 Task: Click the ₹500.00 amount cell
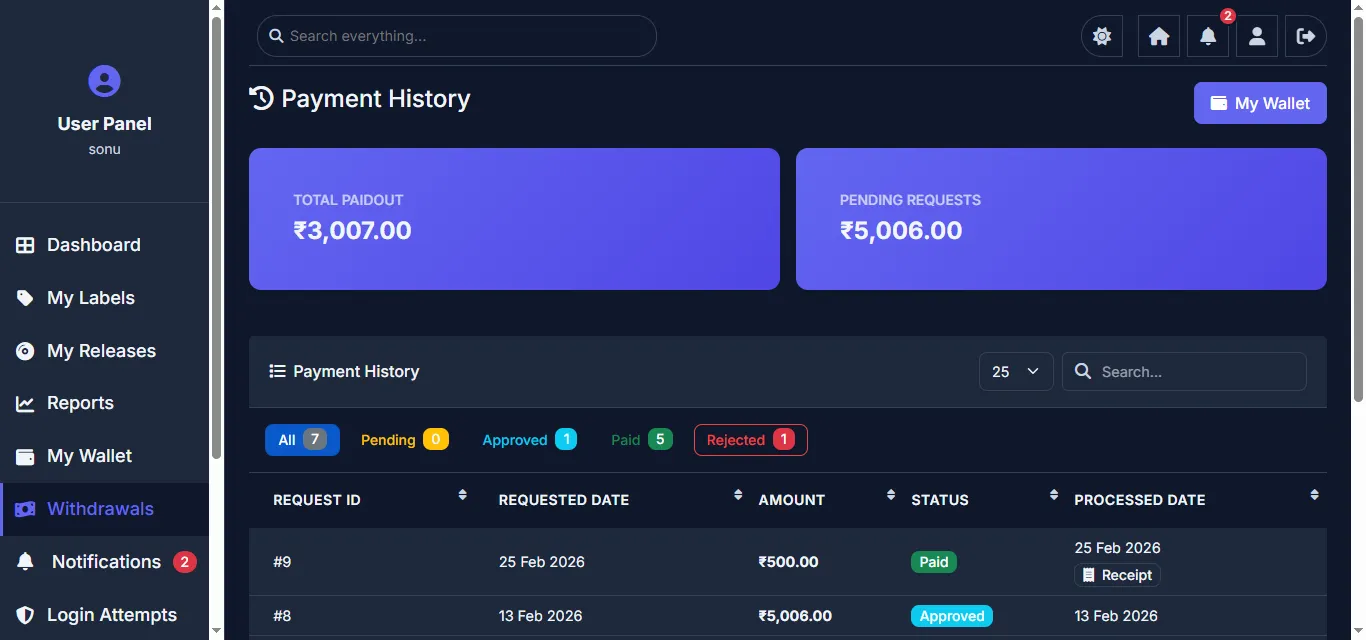coord(788,562)
